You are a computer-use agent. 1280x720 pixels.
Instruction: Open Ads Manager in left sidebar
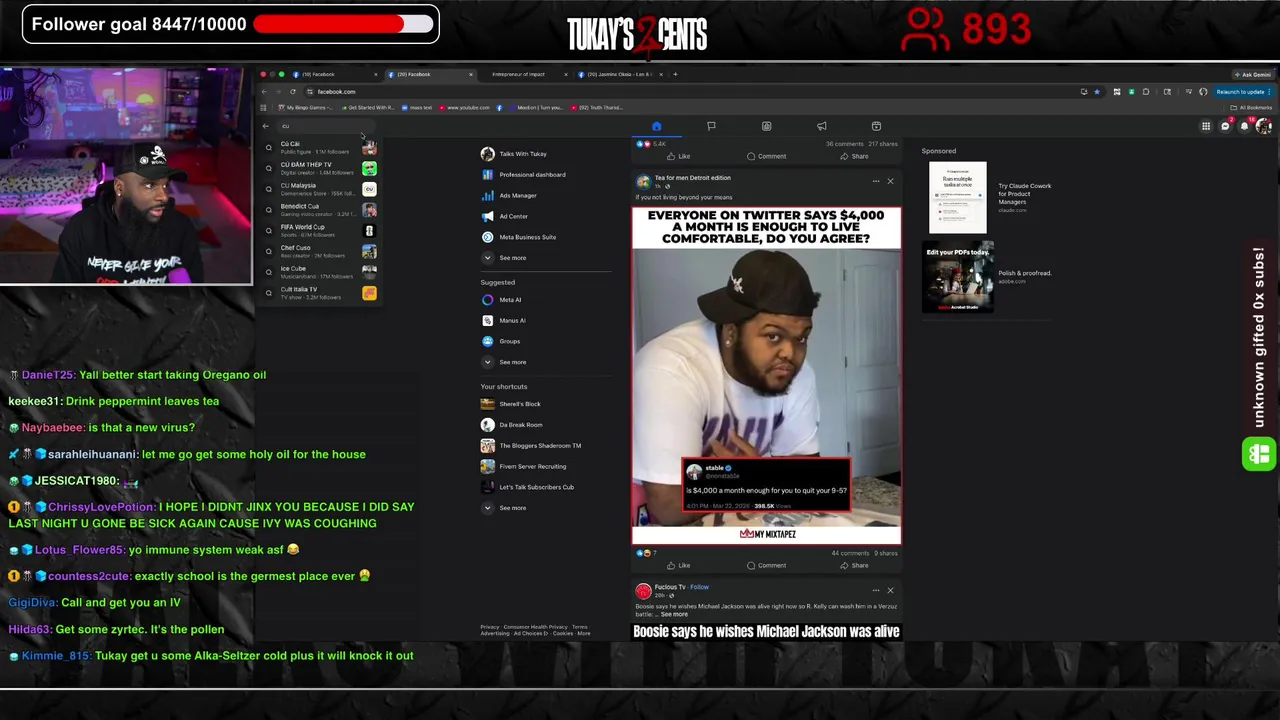(x=509, y=196)
